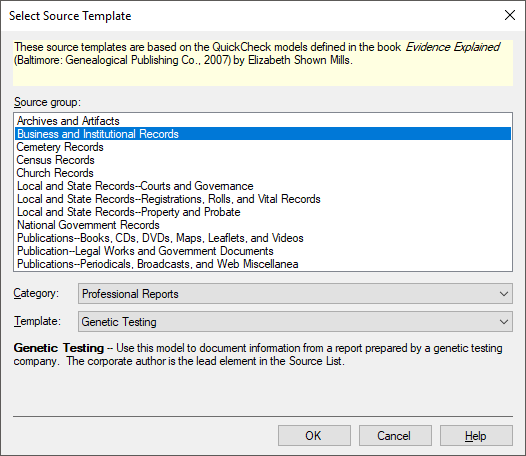This screenshot has width=526, height=456.
Task: Choose Local and State Records--Courts and Governance
Action: [x=263, y=186]
